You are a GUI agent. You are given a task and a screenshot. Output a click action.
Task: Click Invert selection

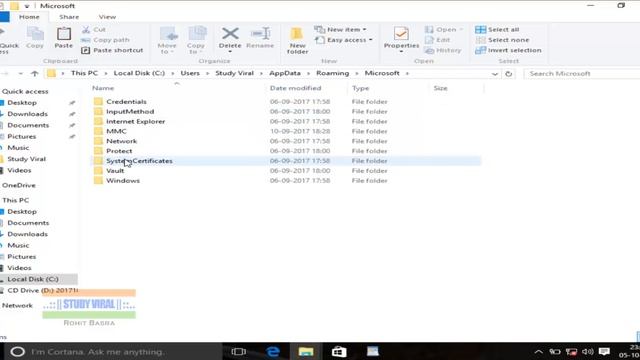click(x=509, y=50)
